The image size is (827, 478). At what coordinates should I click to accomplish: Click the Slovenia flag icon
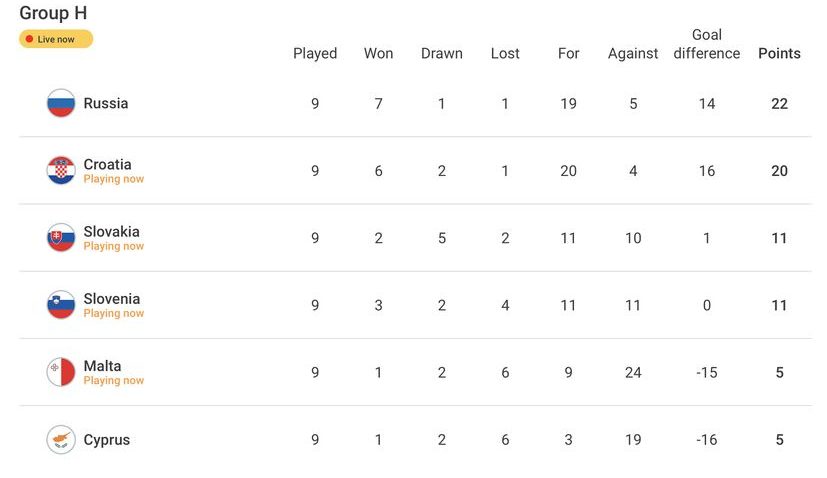point(61,305)
